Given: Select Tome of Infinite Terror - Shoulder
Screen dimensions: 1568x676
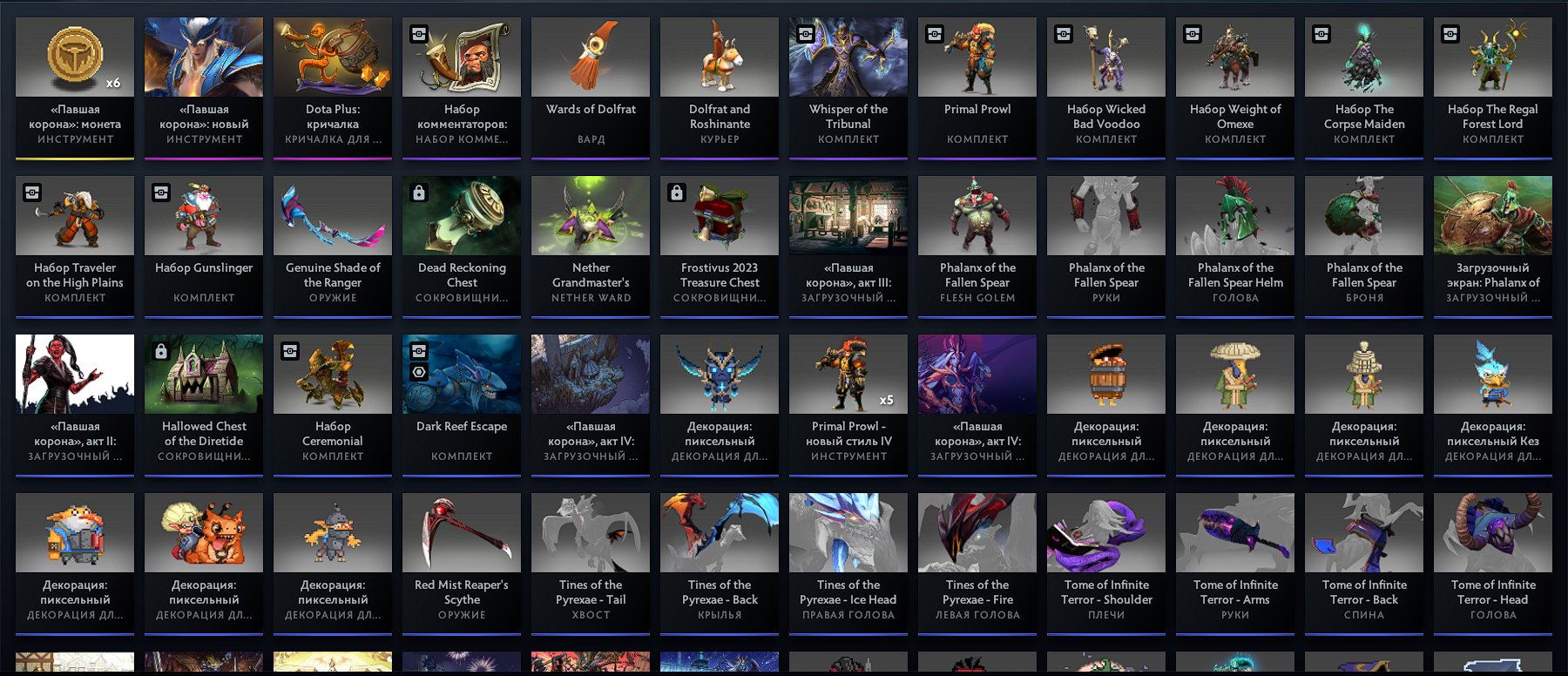Looking at the screenshot, I should coord(1106,564).
